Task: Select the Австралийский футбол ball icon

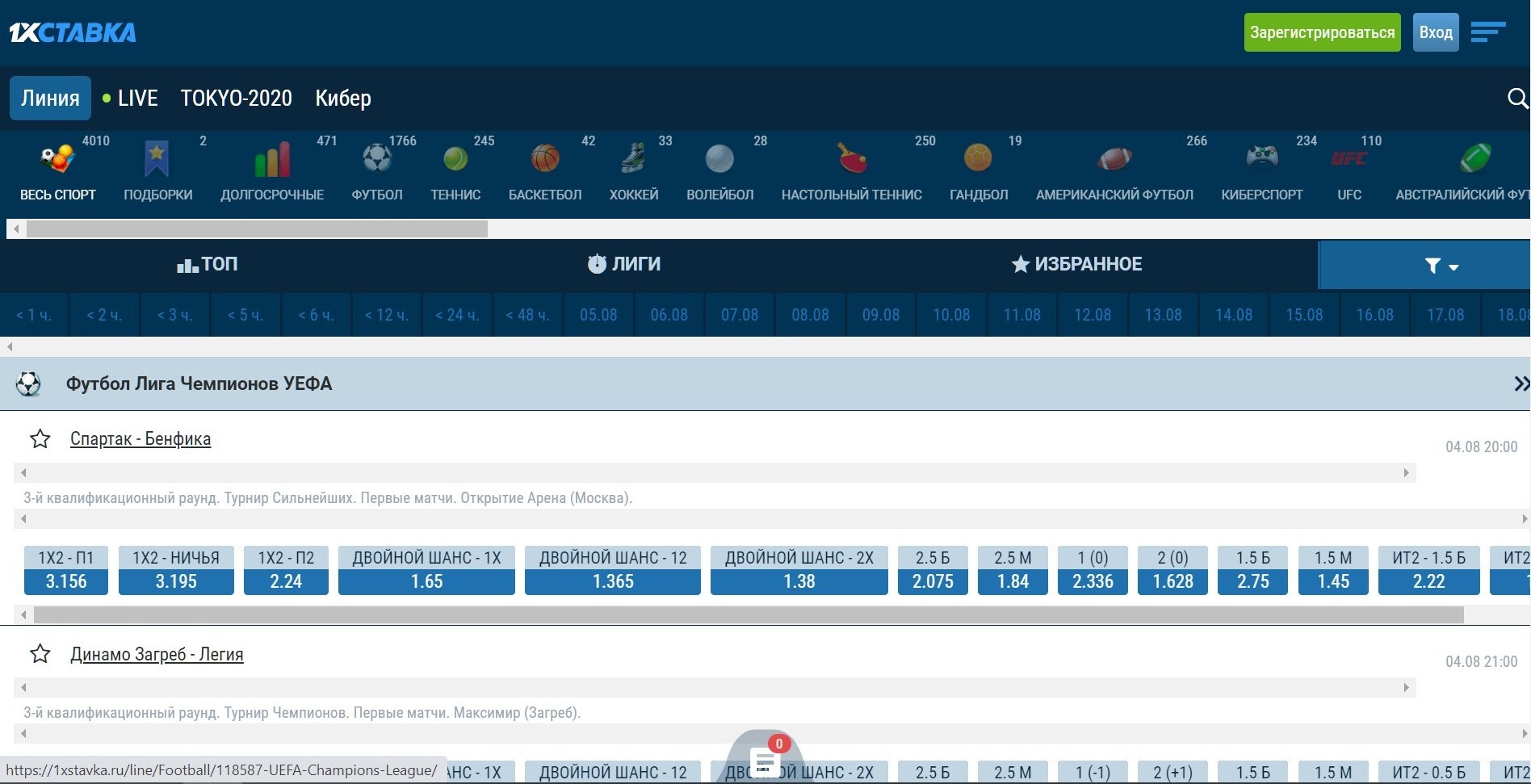Action: click(x=1475, y=158)
